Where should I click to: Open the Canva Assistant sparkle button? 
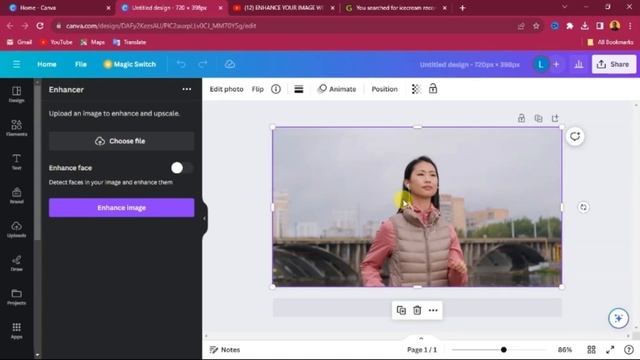[618, 318]
